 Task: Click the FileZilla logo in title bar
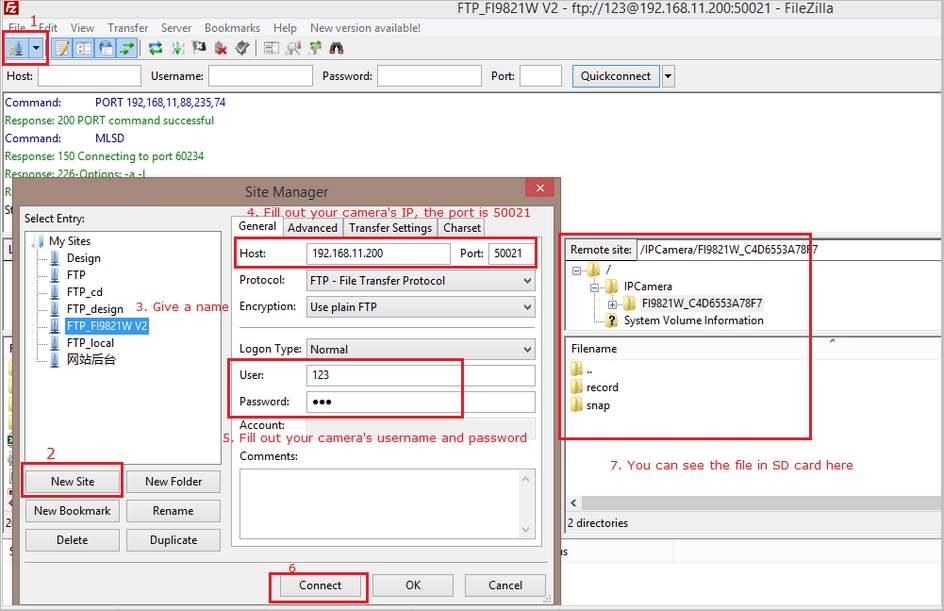(11, 8)
